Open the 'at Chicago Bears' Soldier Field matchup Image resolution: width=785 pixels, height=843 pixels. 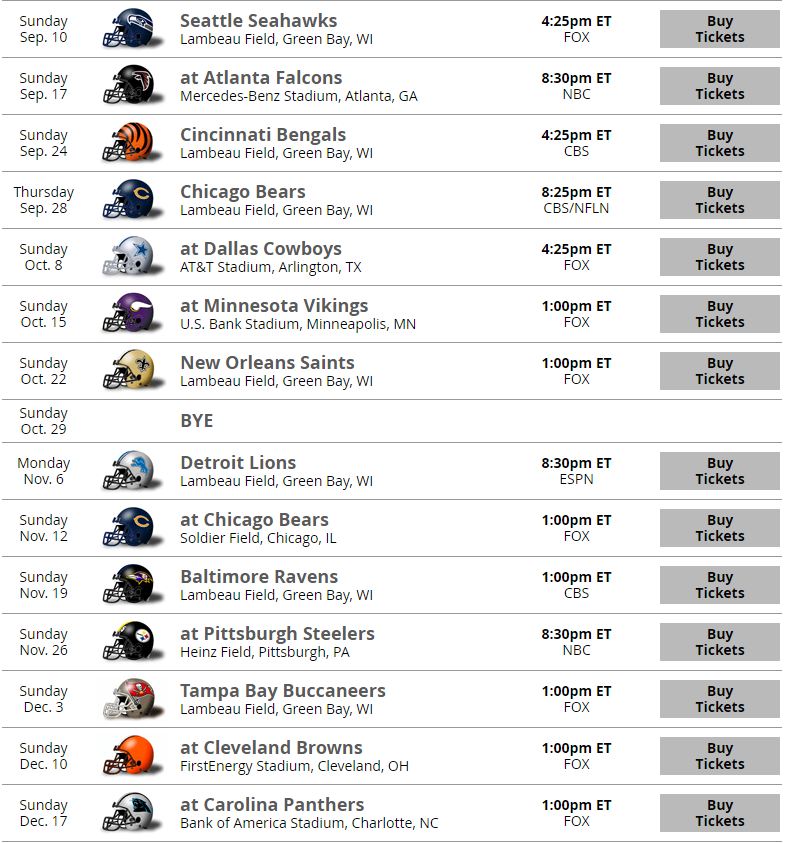(x=254, y=520)
